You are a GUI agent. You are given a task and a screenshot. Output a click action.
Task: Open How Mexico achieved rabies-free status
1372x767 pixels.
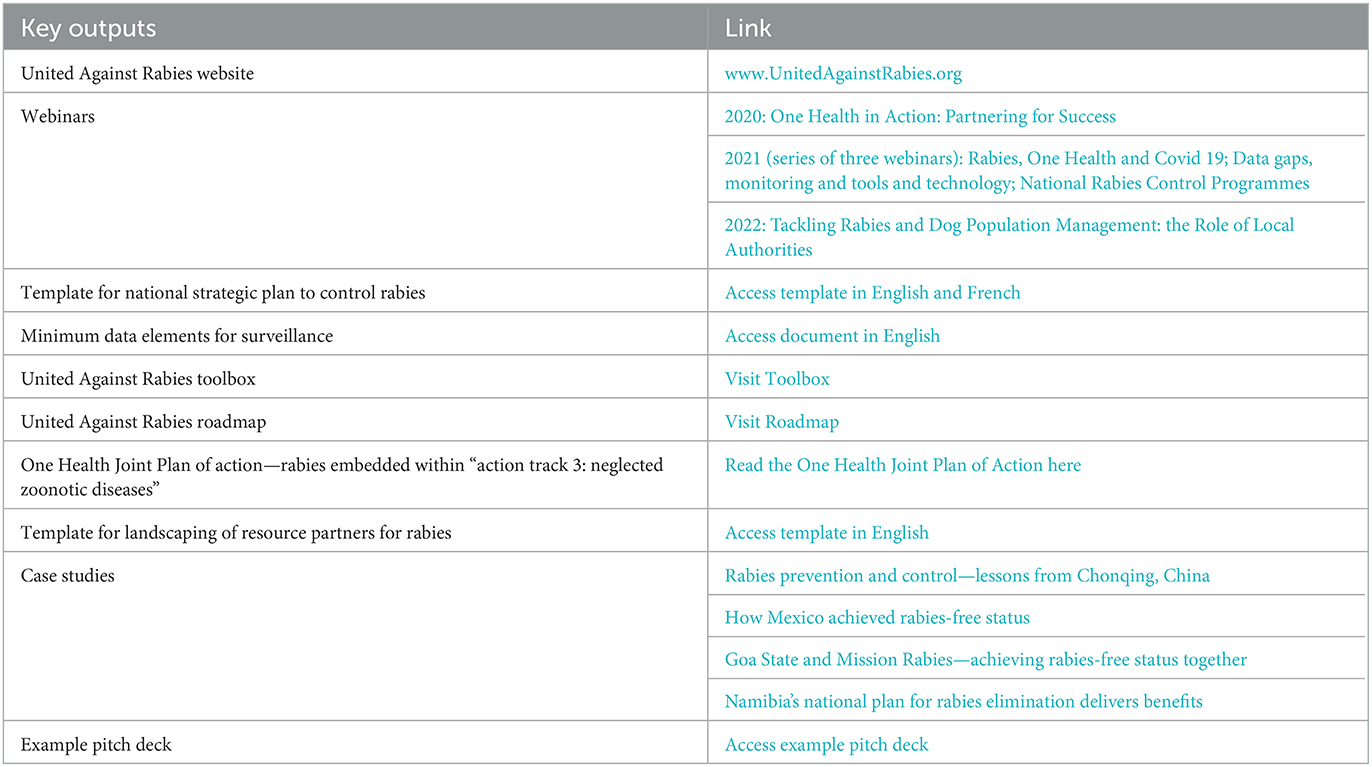click(x=877, y=618)
